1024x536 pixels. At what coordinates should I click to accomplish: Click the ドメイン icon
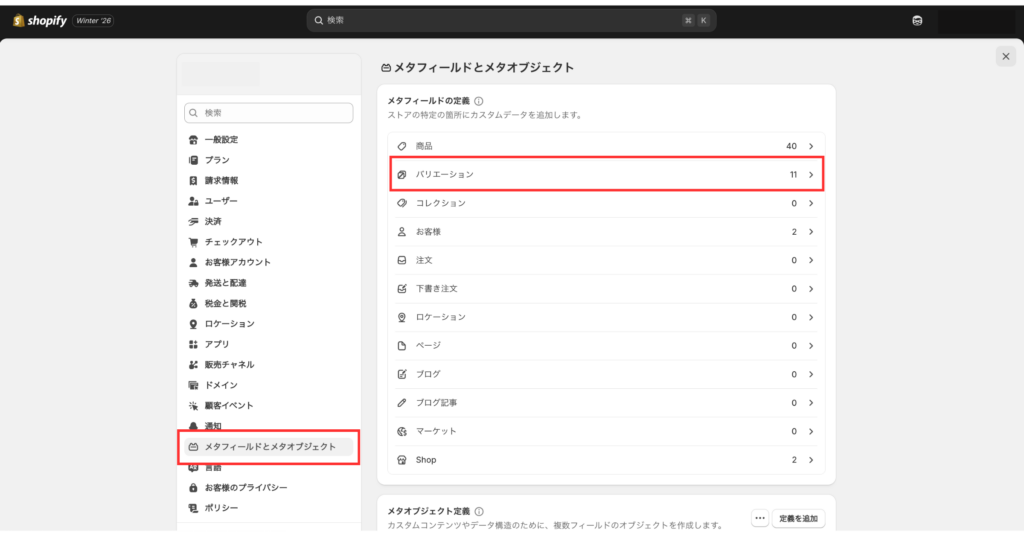coord(193,385)
